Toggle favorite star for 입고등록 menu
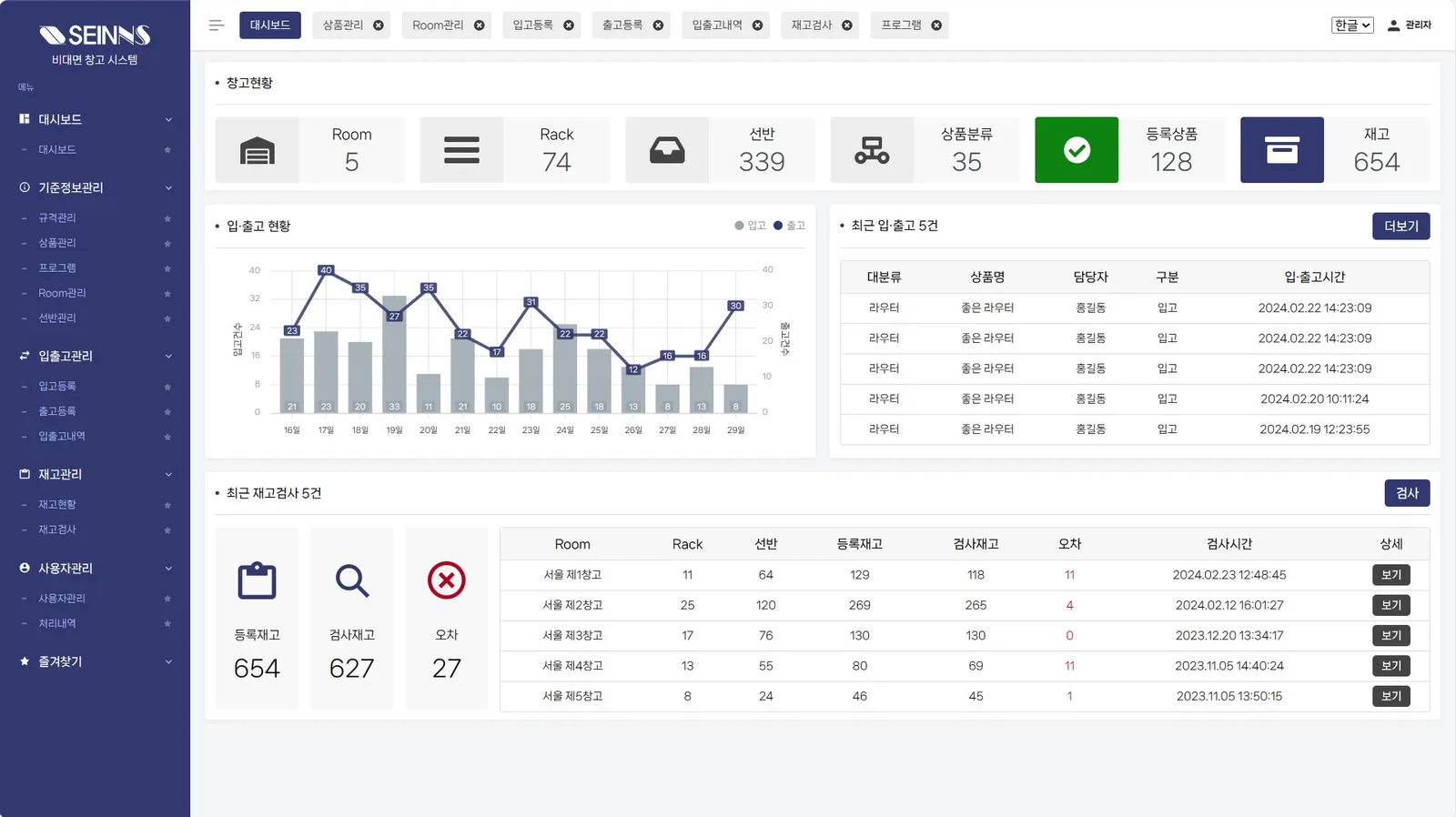Screen dimensions: 1456x817 167,387
